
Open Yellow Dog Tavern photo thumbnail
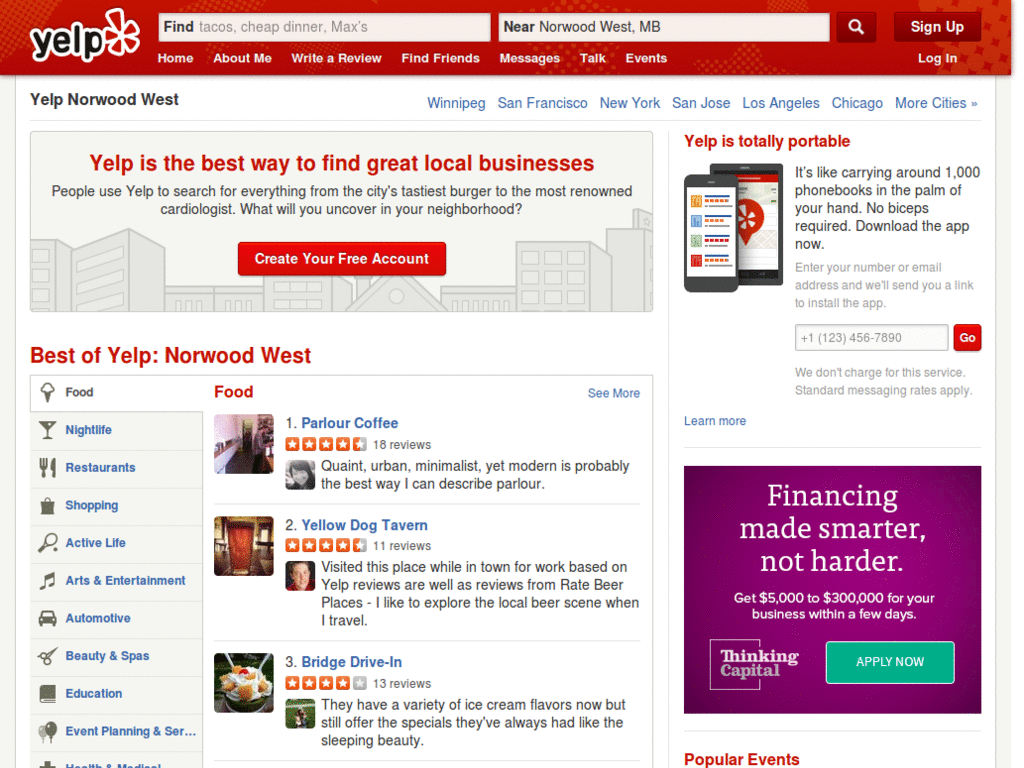(x=244, y=546)
